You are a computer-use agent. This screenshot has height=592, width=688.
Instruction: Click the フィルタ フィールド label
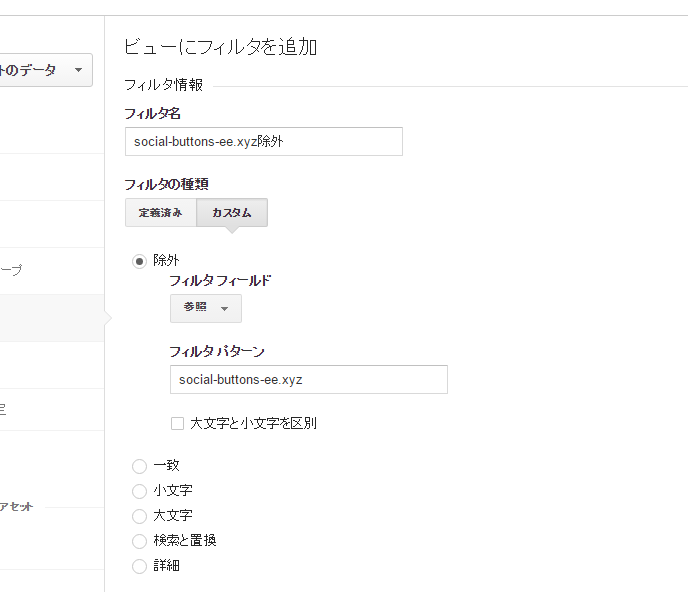(220, 280)
